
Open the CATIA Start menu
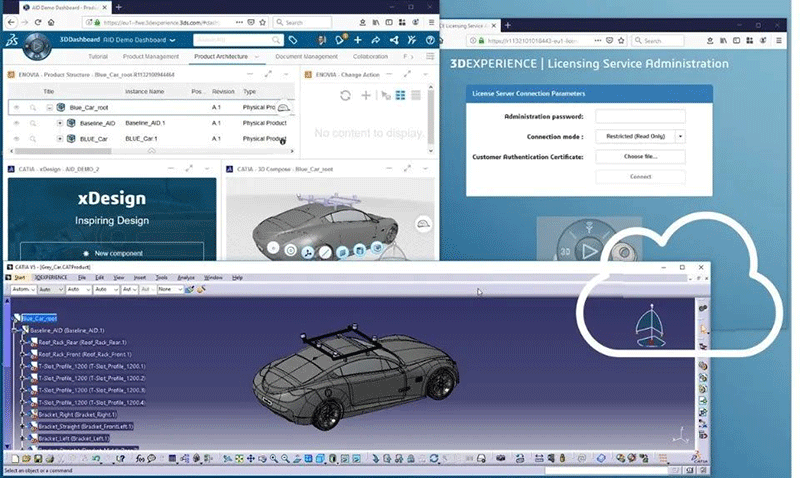click(19, 278)
